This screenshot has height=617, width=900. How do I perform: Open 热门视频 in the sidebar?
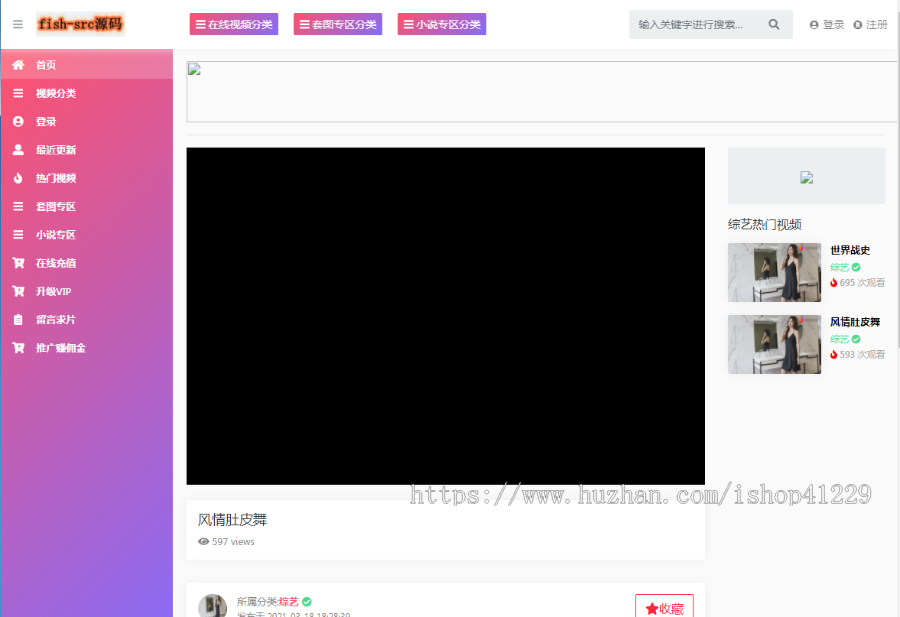(87, 178)
